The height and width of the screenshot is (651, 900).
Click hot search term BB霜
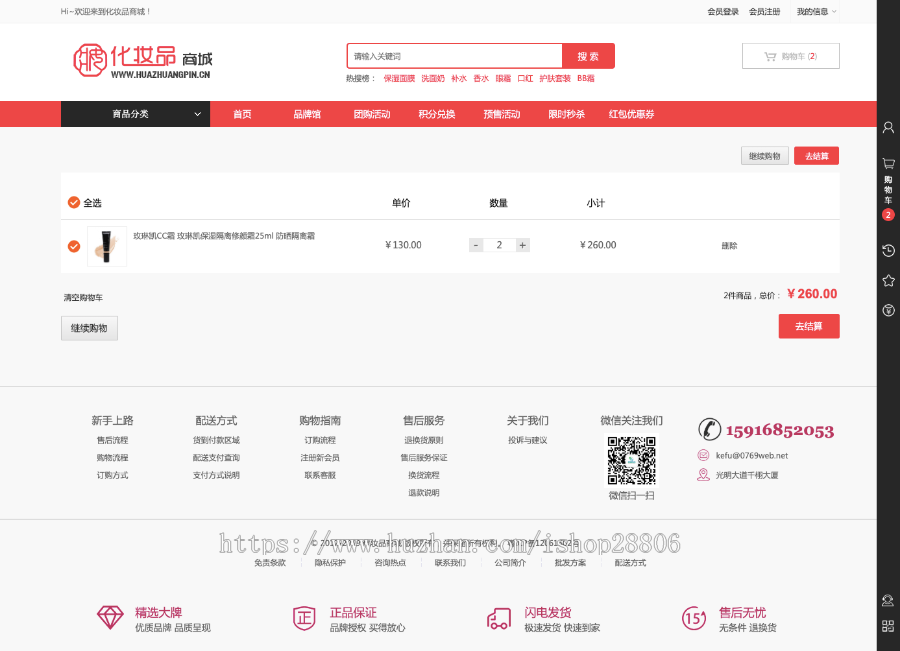(585, 79)
